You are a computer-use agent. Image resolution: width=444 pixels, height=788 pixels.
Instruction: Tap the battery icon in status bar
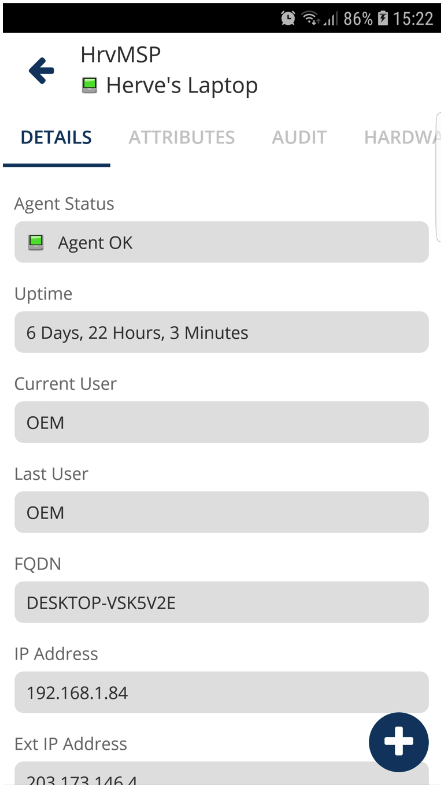(383, 19)
